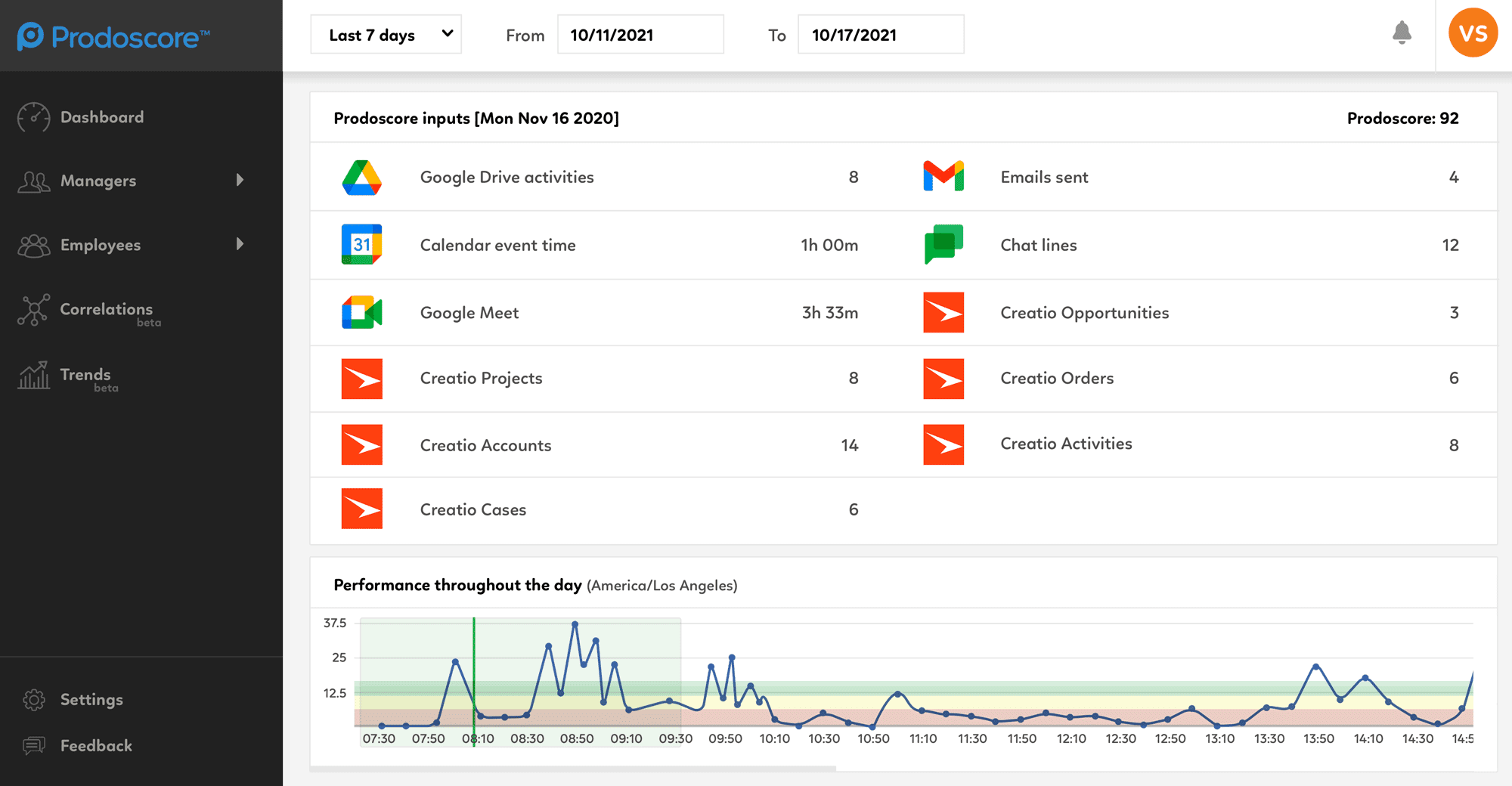Image resolution: width=1512 pixels, height=786 pixels.
Task: Click the Employees group icon
Action: 33,246
